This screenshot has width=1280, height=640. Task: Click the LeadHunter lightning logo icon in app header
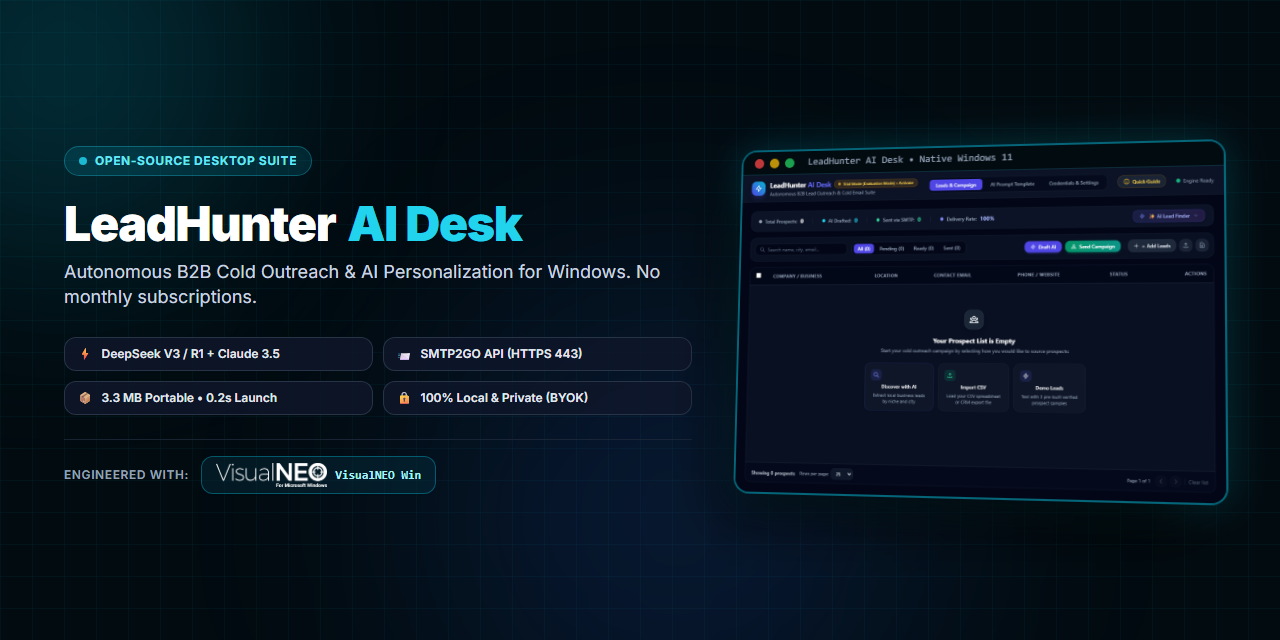(x=759, y=188)
